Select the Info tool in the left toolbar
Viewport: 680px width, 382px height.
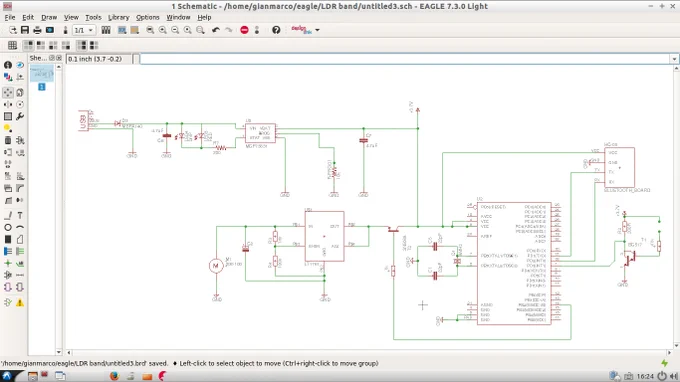8,65
